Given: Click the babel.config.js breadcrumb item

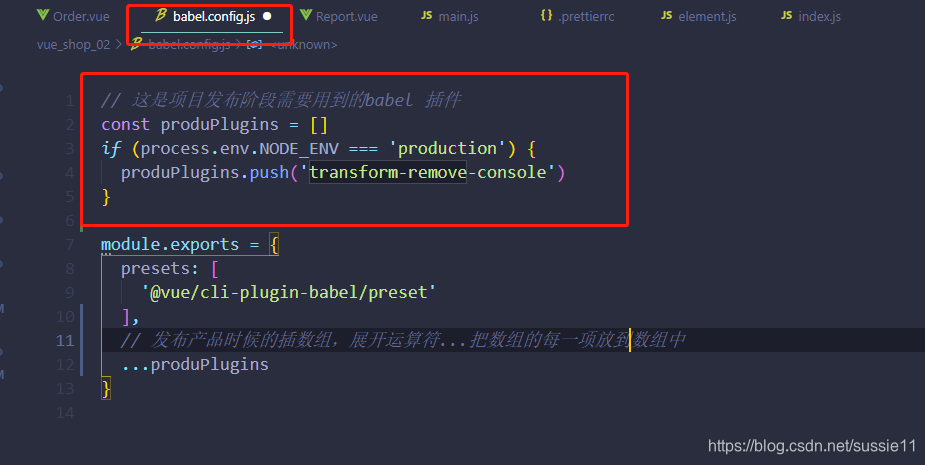Looking at the screenshot, I should tap(189, 45).
